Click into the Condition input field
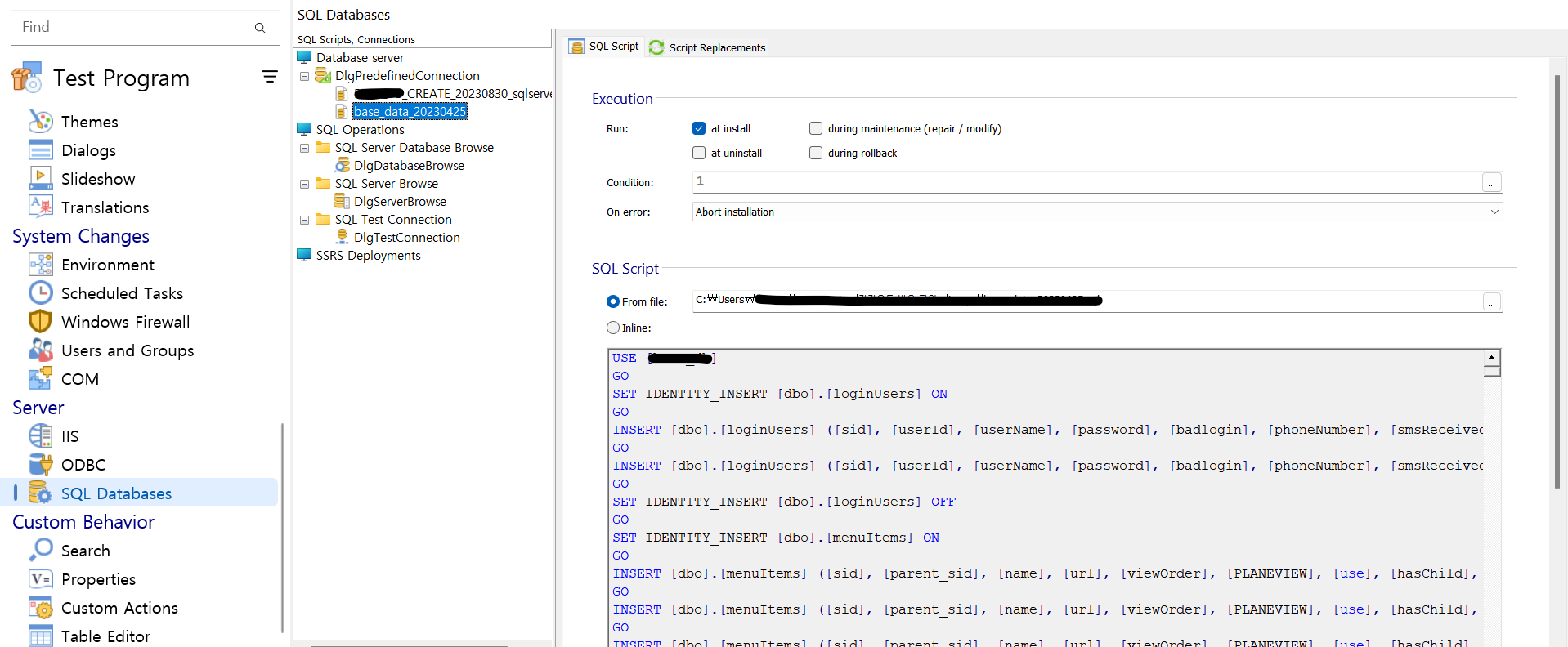This screenshot has width=1568, height=647. 1087,181
